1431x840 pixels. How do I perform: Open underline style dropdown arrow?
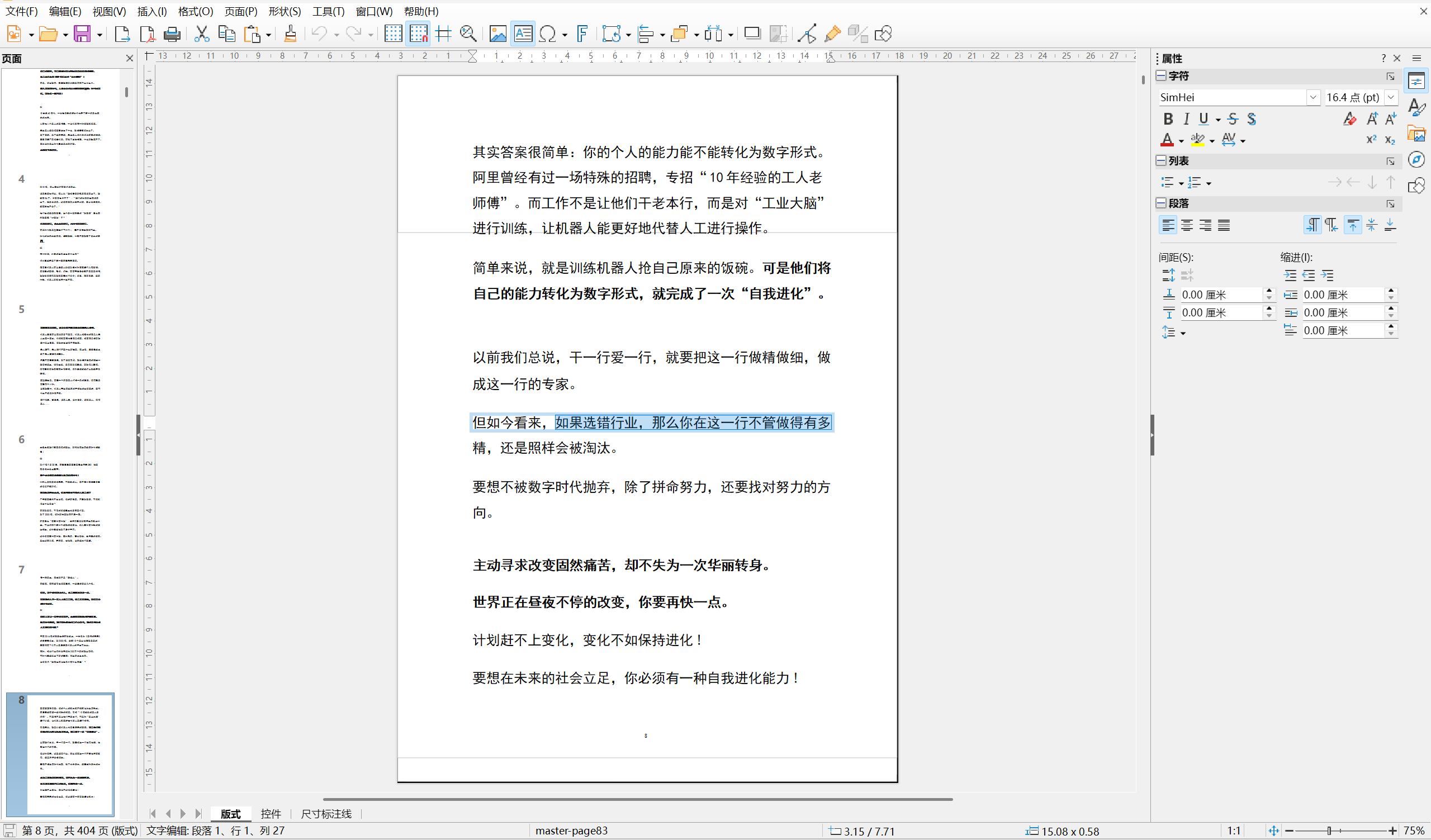pos(1218,120)
